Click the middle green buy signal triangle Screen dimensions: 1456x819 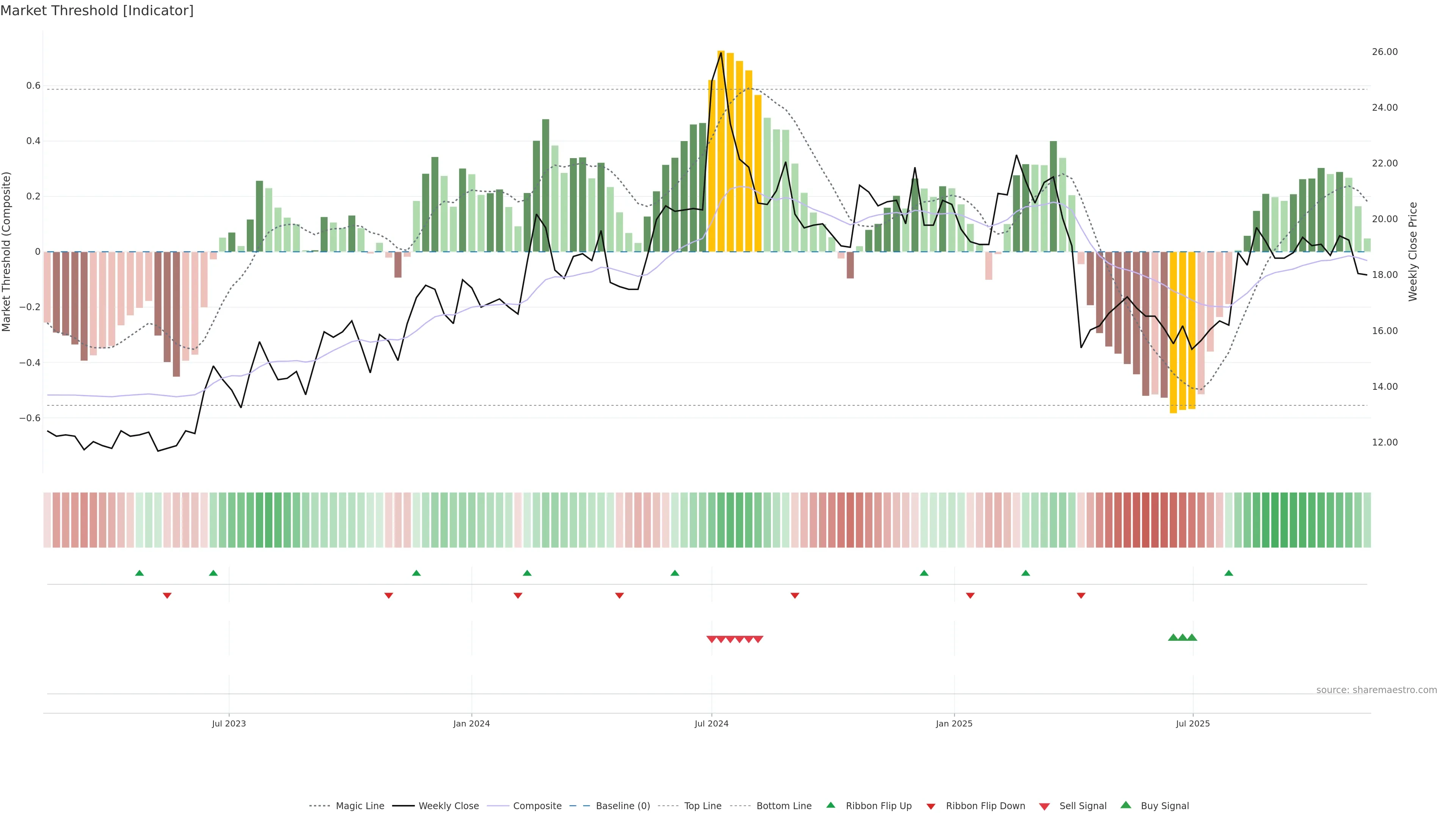(x=1183, y=637)
